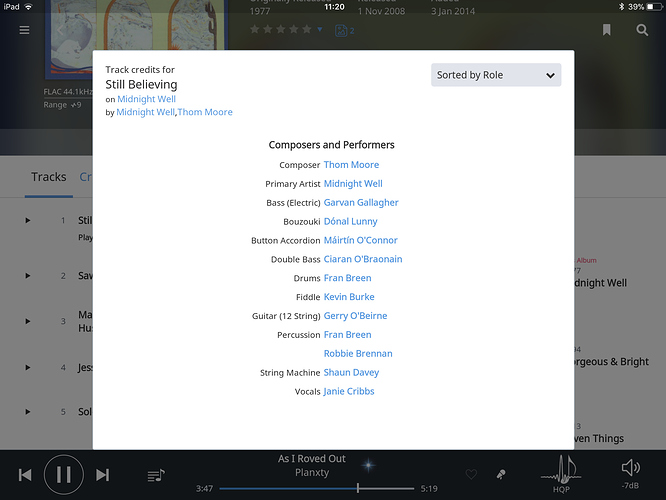Tap the Wi-Fi status icon
This screenshot has width=666, height=500.
coord(28,7)
